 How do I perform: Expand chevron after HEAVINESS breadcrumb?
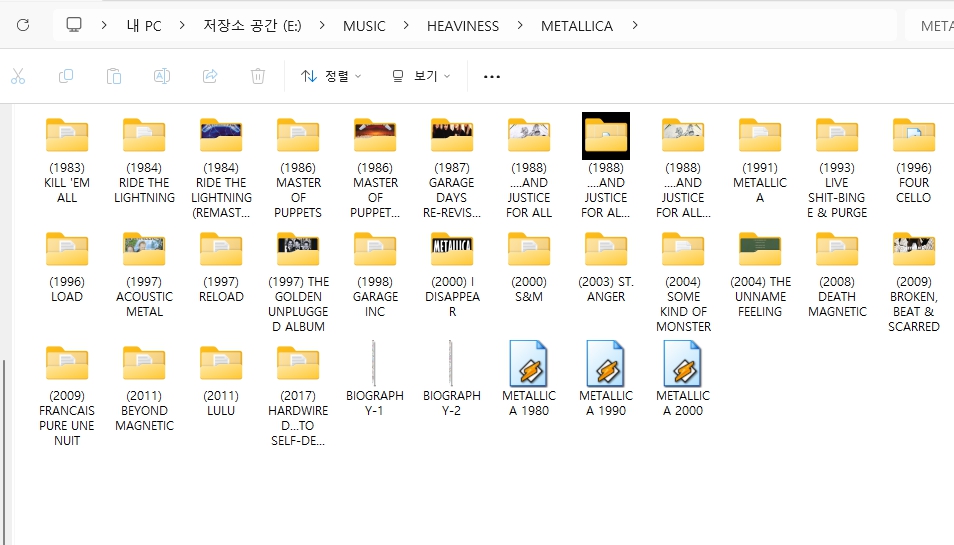click(520, 25)
